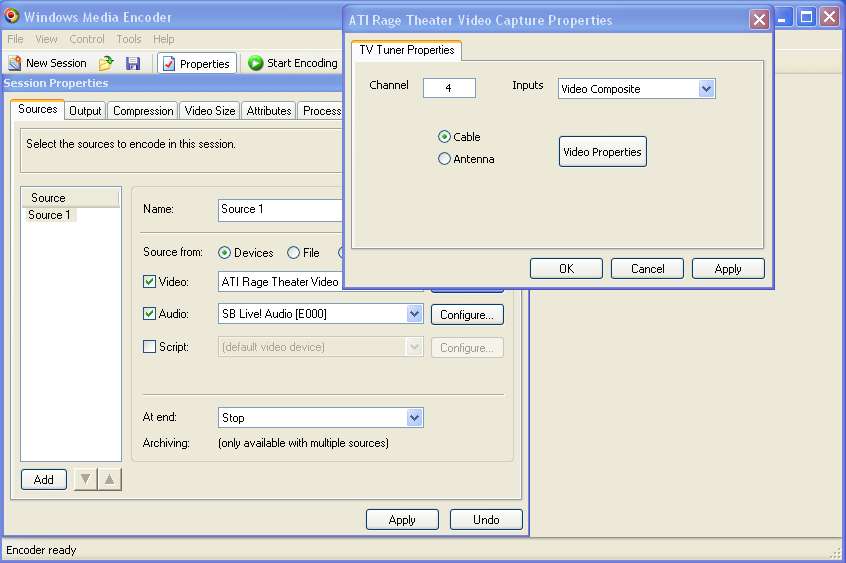This screenshot has width=846, height=563.
Task: Toggle the Video source checkbox
Action: click(x=149, y=281)
